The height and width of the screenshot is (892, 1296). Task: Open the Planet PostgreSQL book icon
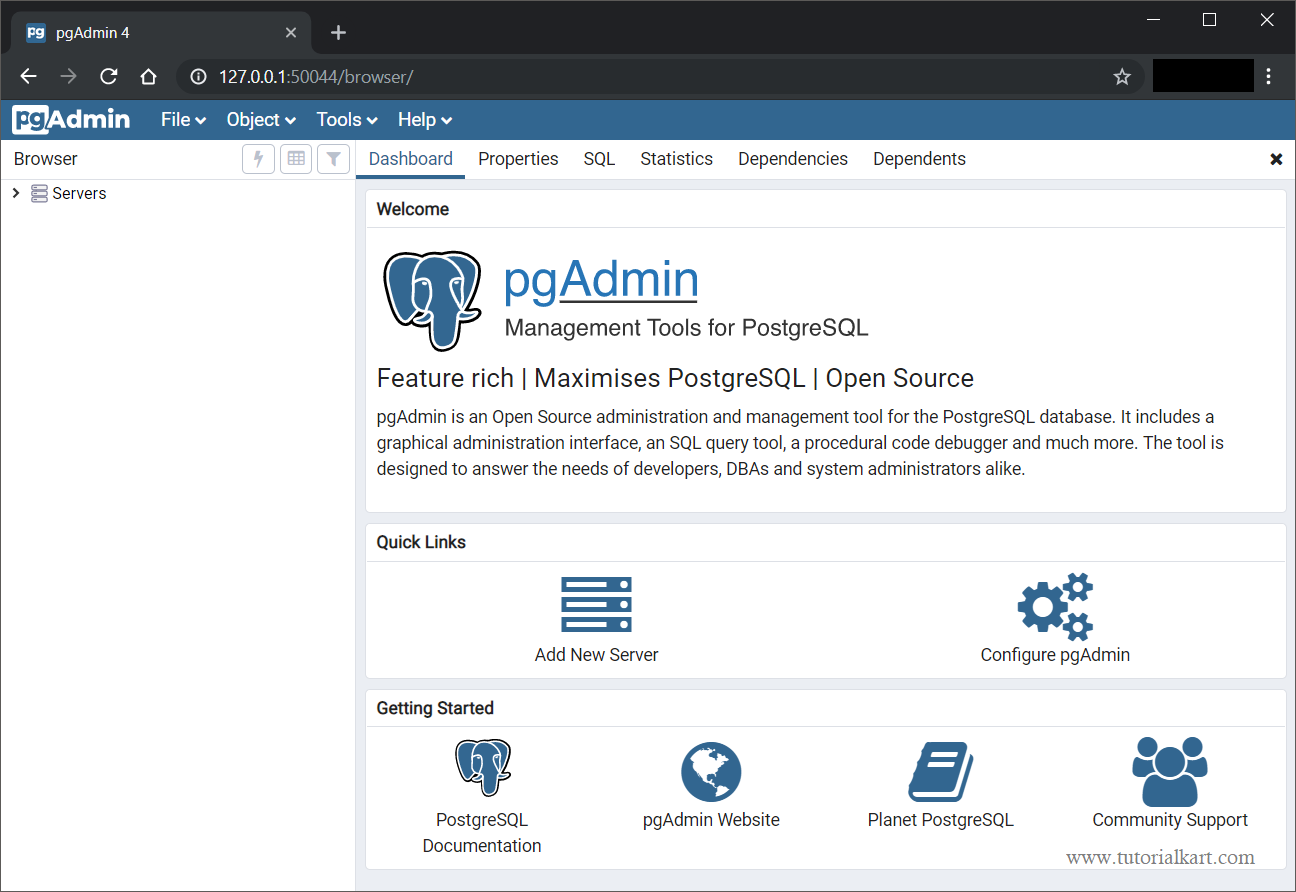pyautogui.click(x=940, y=770)
